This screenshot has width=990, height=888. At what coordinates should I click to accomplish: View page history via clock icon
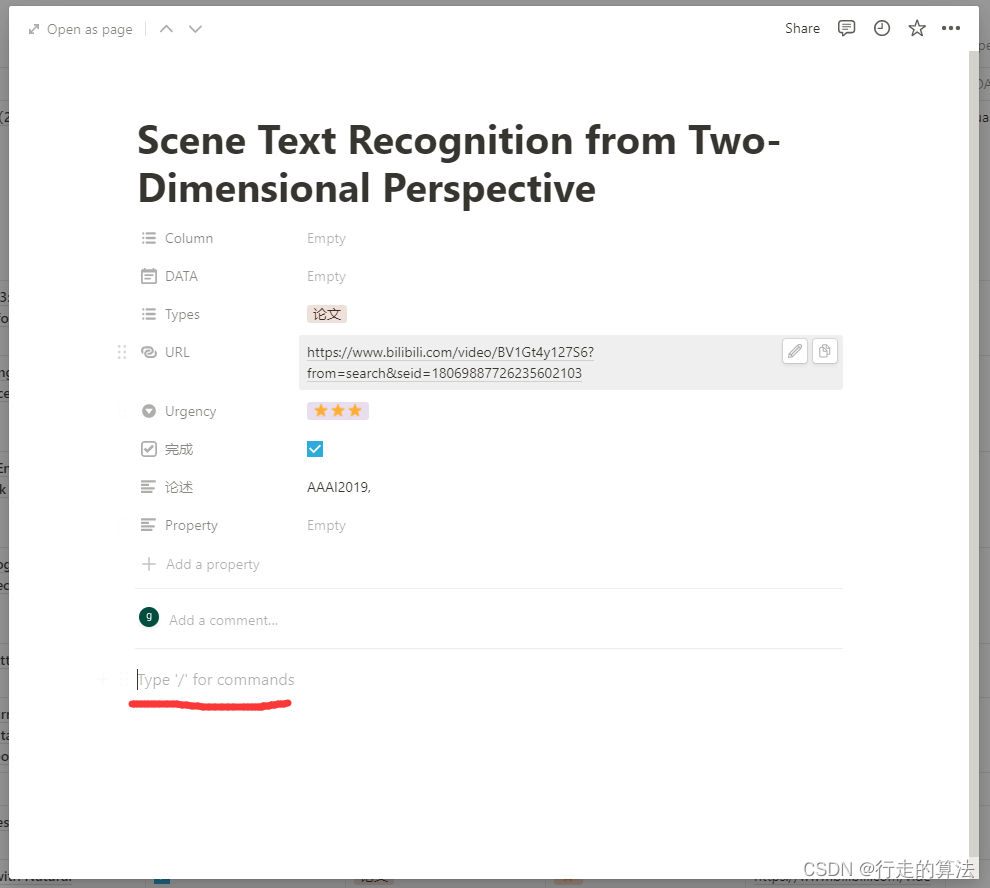tap(881, 28)
